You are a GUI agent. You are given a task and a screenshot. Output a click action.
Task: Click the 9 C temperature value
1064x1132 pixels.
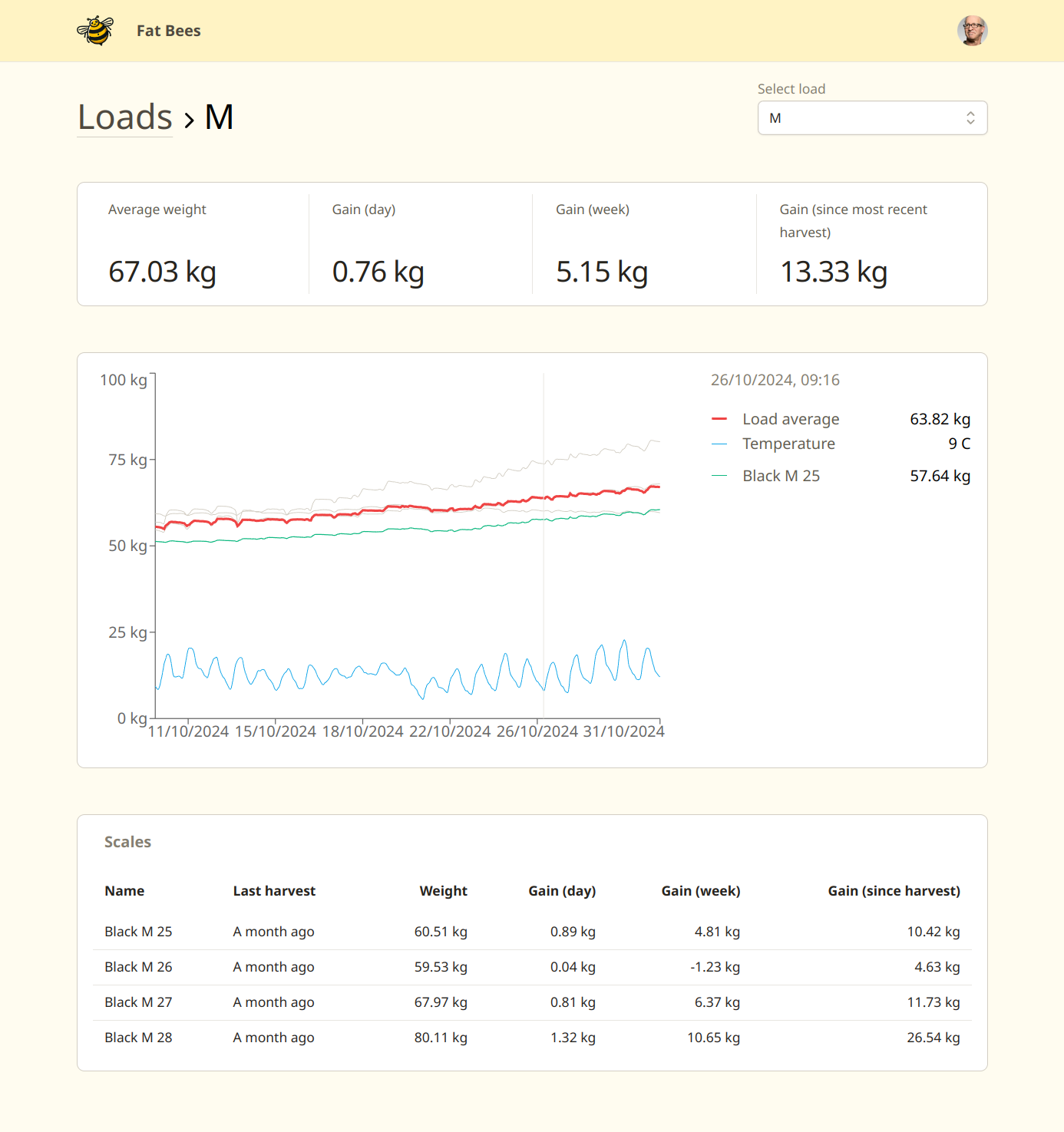coord(959,444)
